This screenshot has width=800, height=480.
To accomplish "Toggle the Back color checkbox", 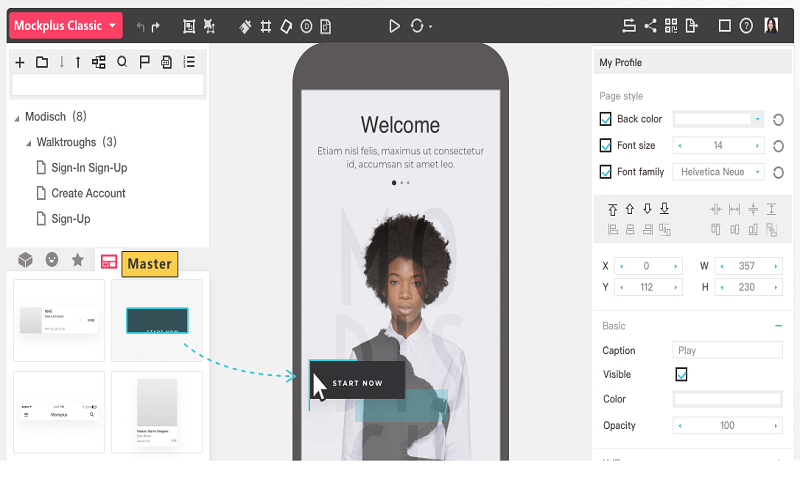I will 605,119.
